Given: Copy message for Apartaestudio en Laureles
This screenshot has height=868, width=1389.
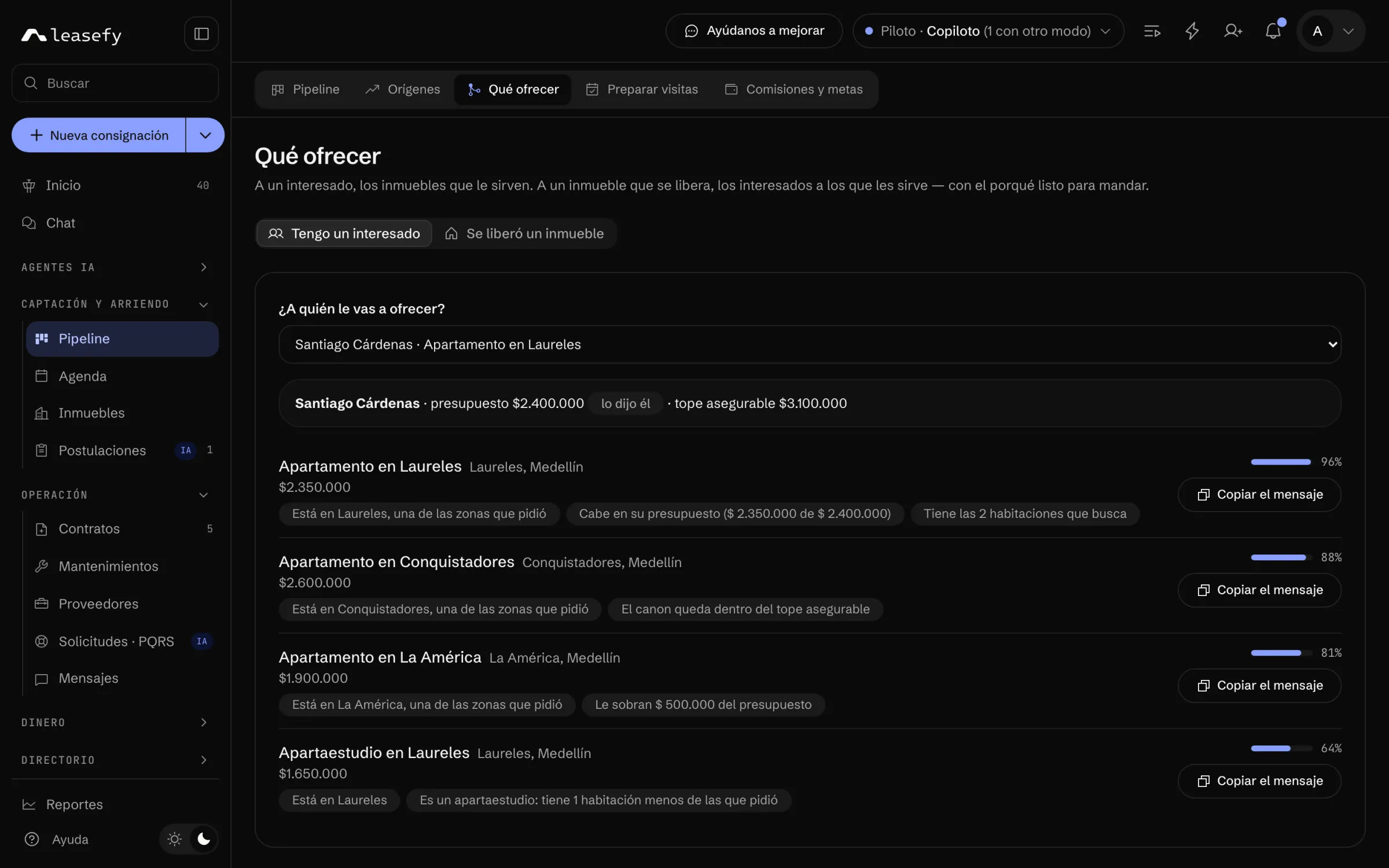Looking at the screenshot, I should click(x=1259, y=781).
